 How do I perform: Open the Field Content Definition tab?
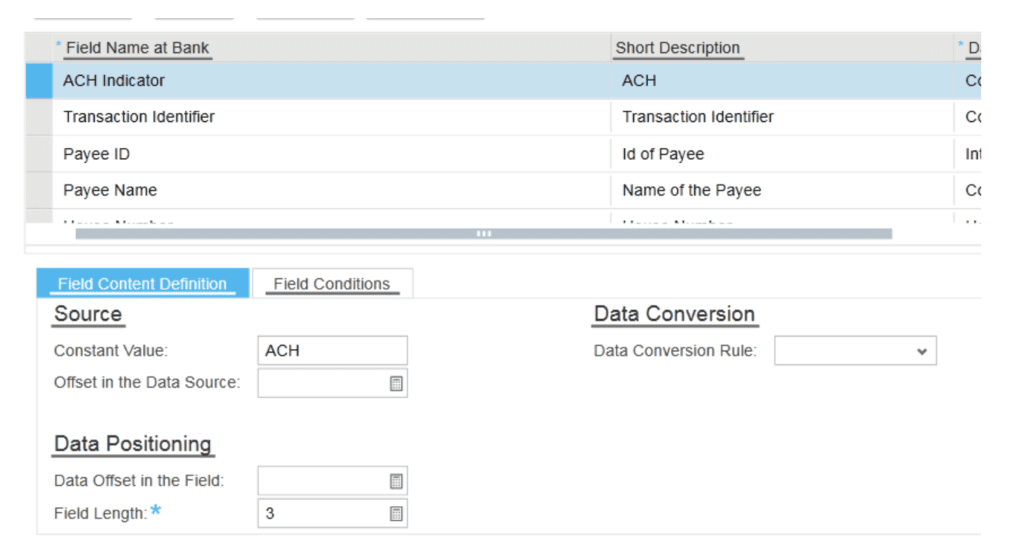tap(142, 283)
